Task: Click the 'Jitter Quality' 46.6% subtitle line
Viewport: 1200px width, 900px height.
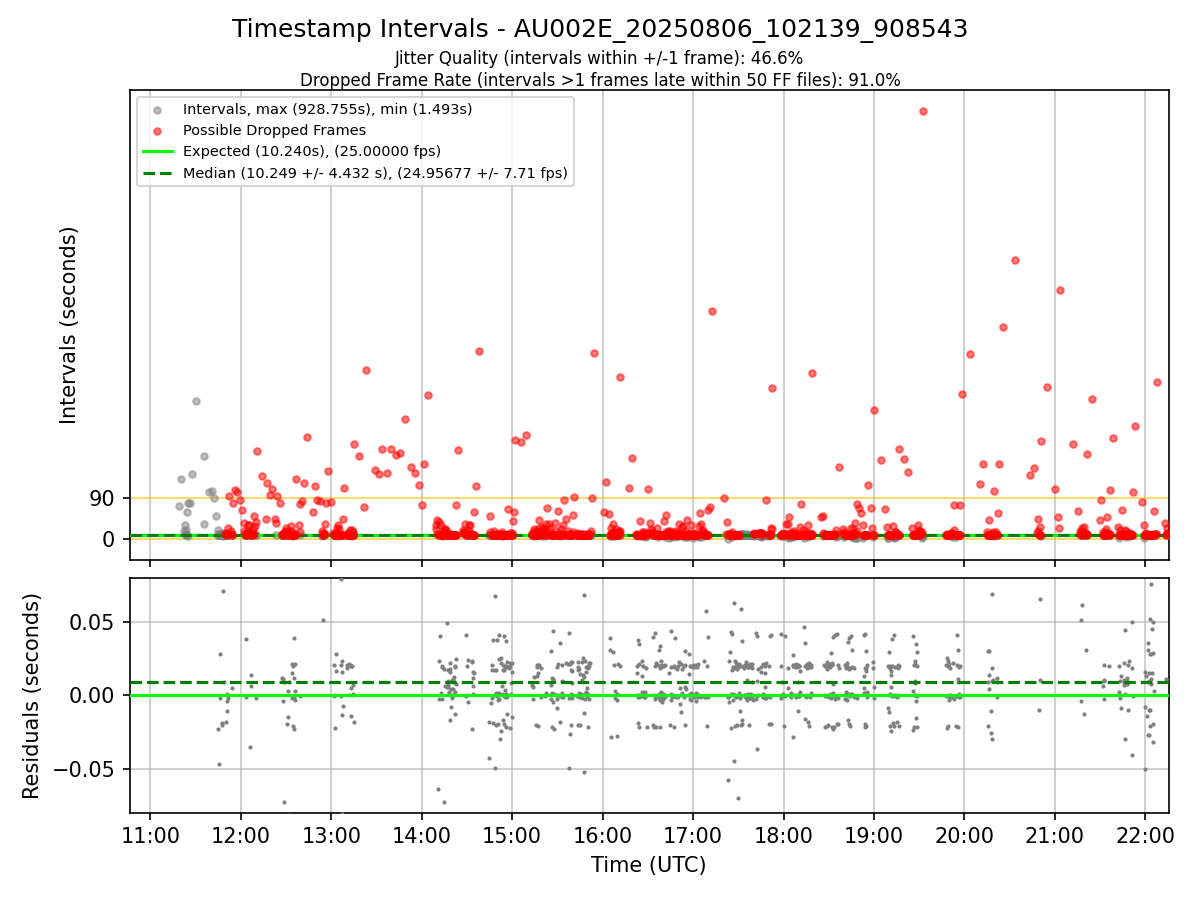Action: (x=599, y=58)
